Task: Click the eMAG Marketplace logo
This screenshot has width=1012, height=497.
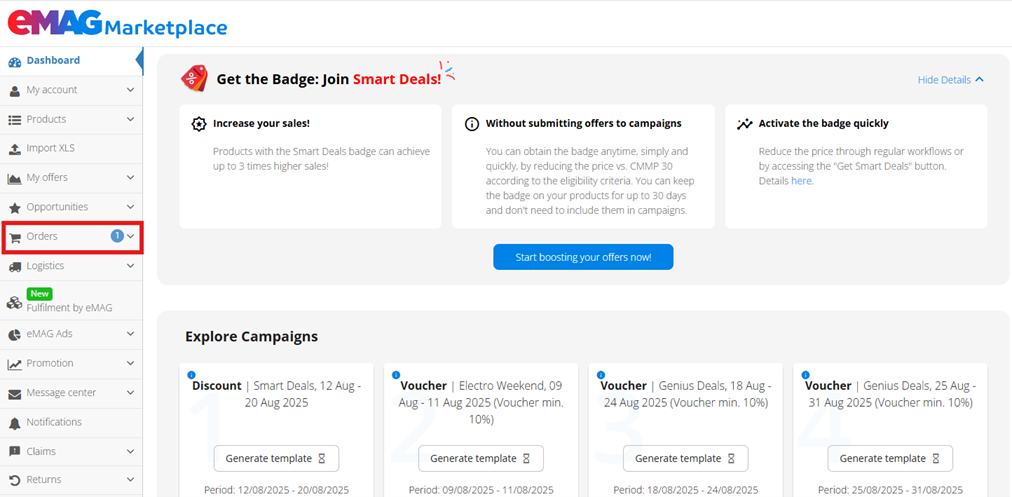Action: point(117,25)
